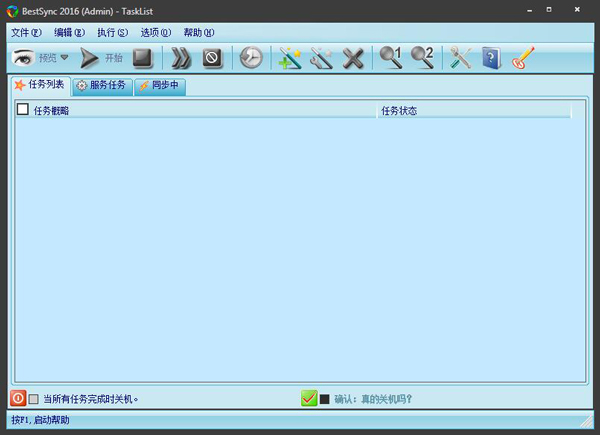Toggle the select-all checkbox in header

tap(23, 109)
